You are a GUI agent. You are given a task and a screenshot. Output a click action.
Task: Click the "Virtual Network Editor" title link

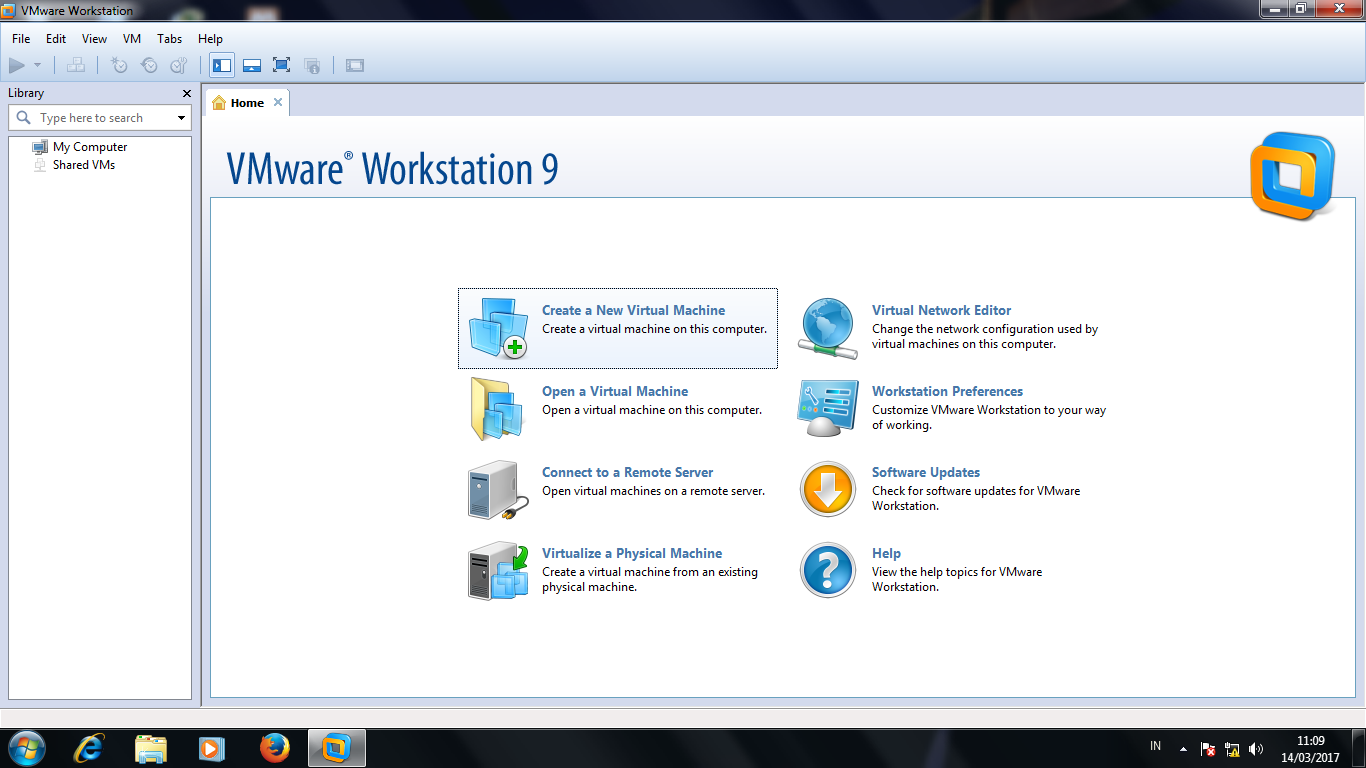(x=941, y=310)
